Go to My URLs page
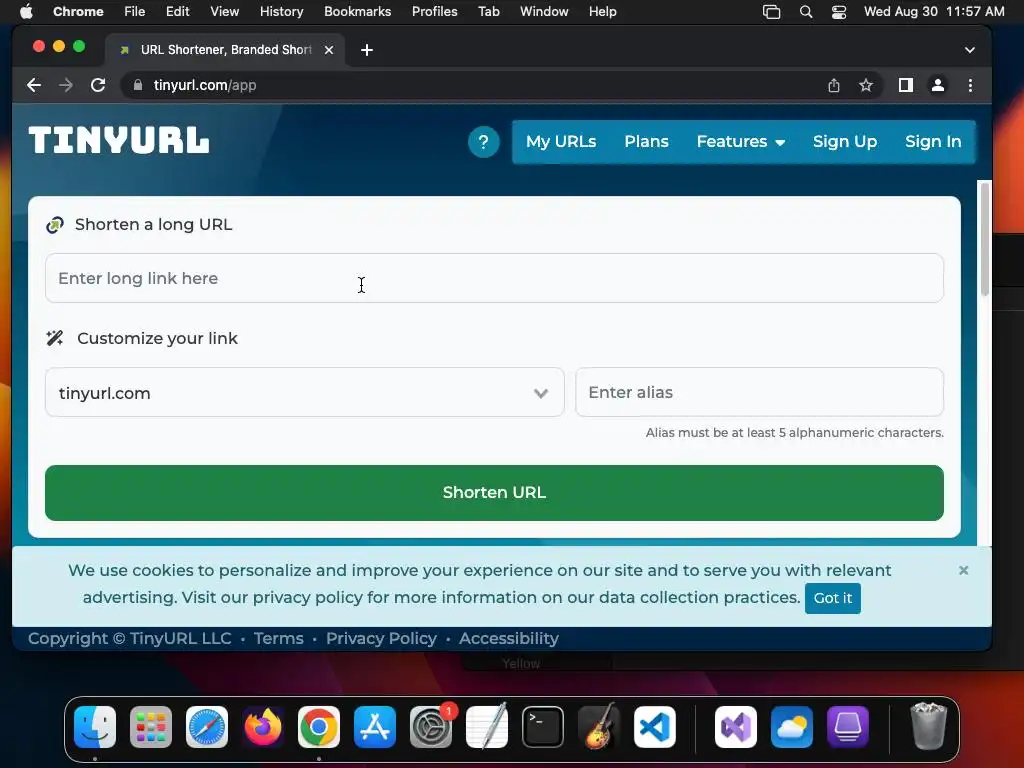The height and width of the screenshot is (768, 1024). tap(561, 142)
